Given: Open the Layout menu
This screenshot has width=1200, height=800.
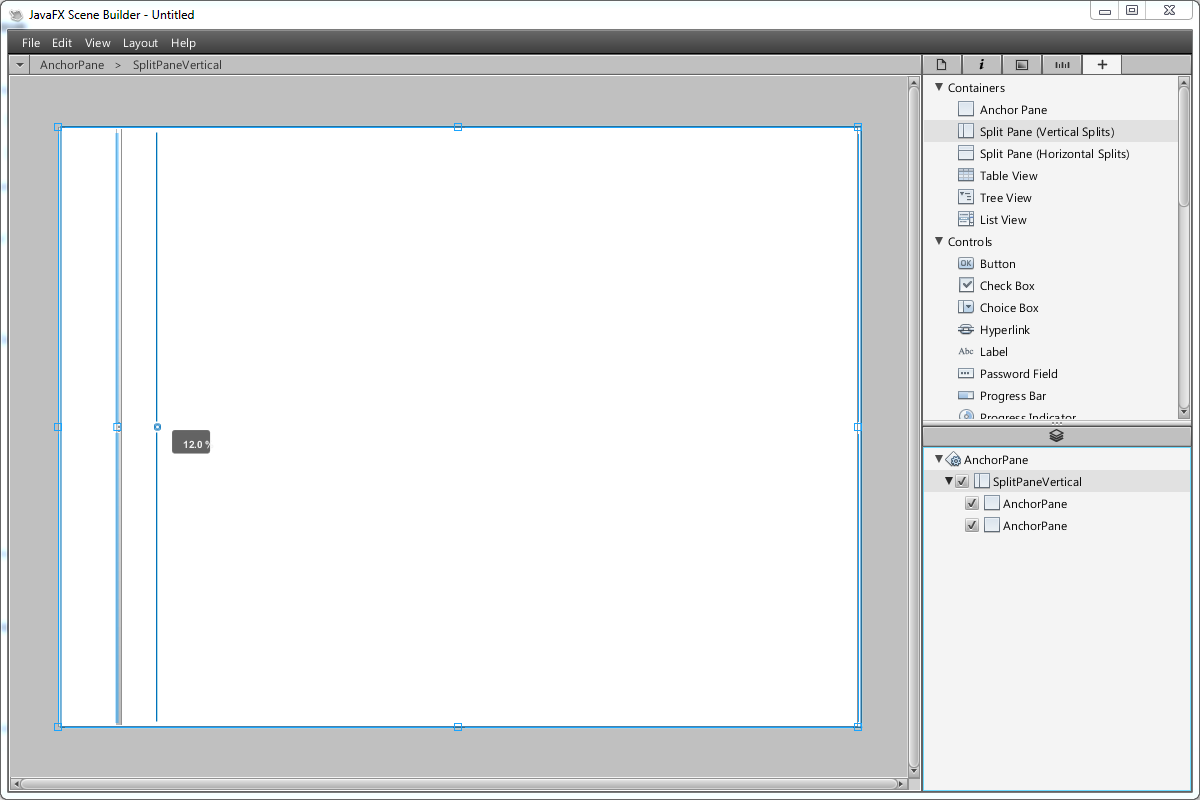Looking at the screenshot, I should pyautogui.click(x=140, y=43).
